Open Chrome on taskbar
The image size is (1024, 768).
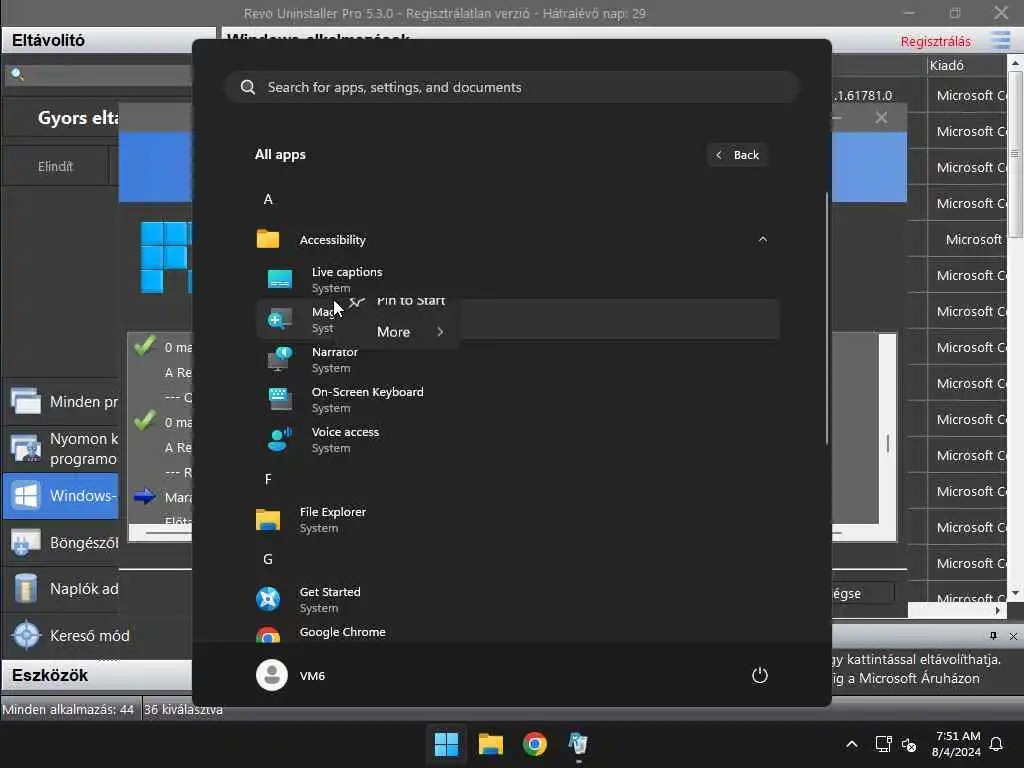tap(534, 744)
